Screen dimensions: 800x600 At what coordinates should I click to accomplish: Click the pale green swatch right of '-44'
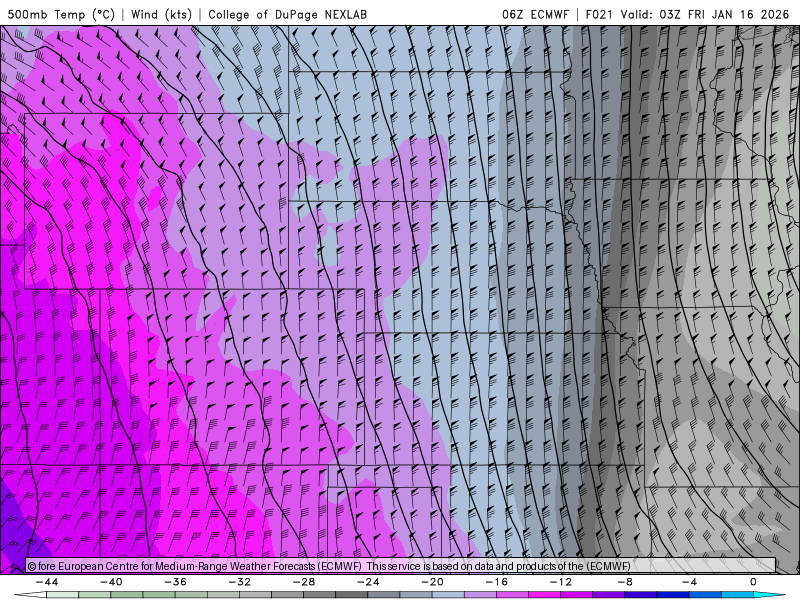click(62, 595)
